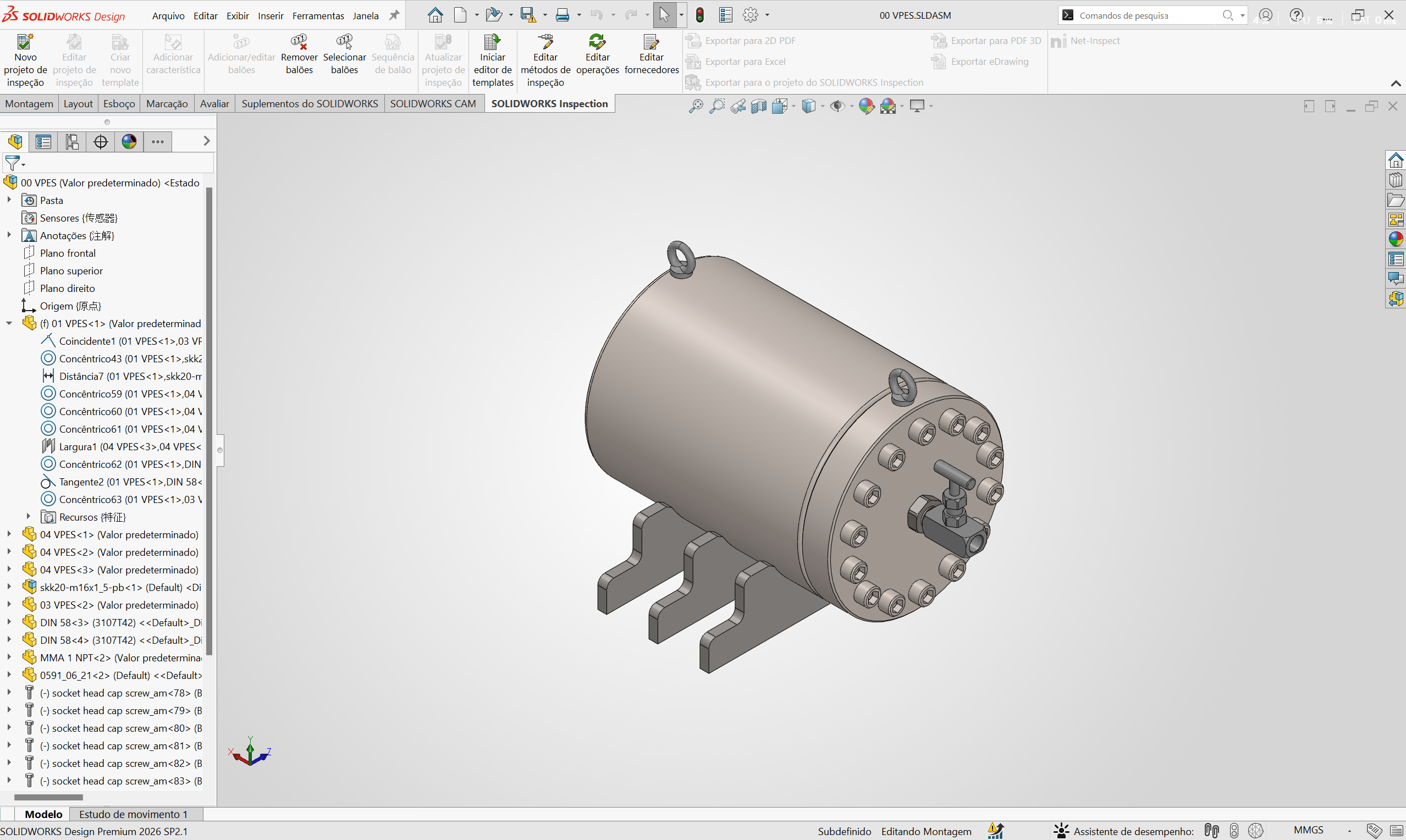Click the tree horizontal scrollbar thumb
The width and height of the screenshot is (1406, 840).
pos(48,797)
